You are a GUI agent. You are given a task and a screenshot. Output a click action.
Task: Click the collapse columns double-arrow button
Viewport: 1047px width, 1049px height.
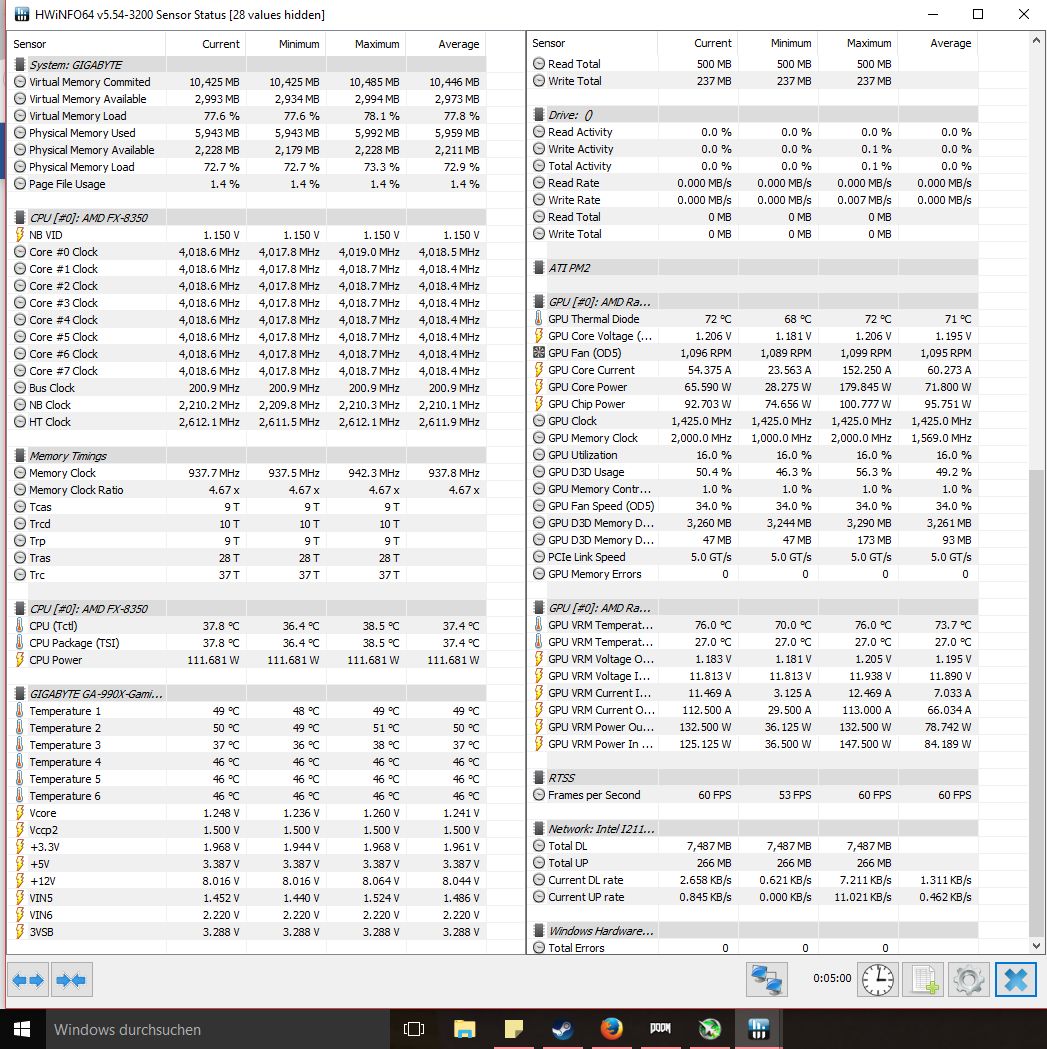pos(72,980)
